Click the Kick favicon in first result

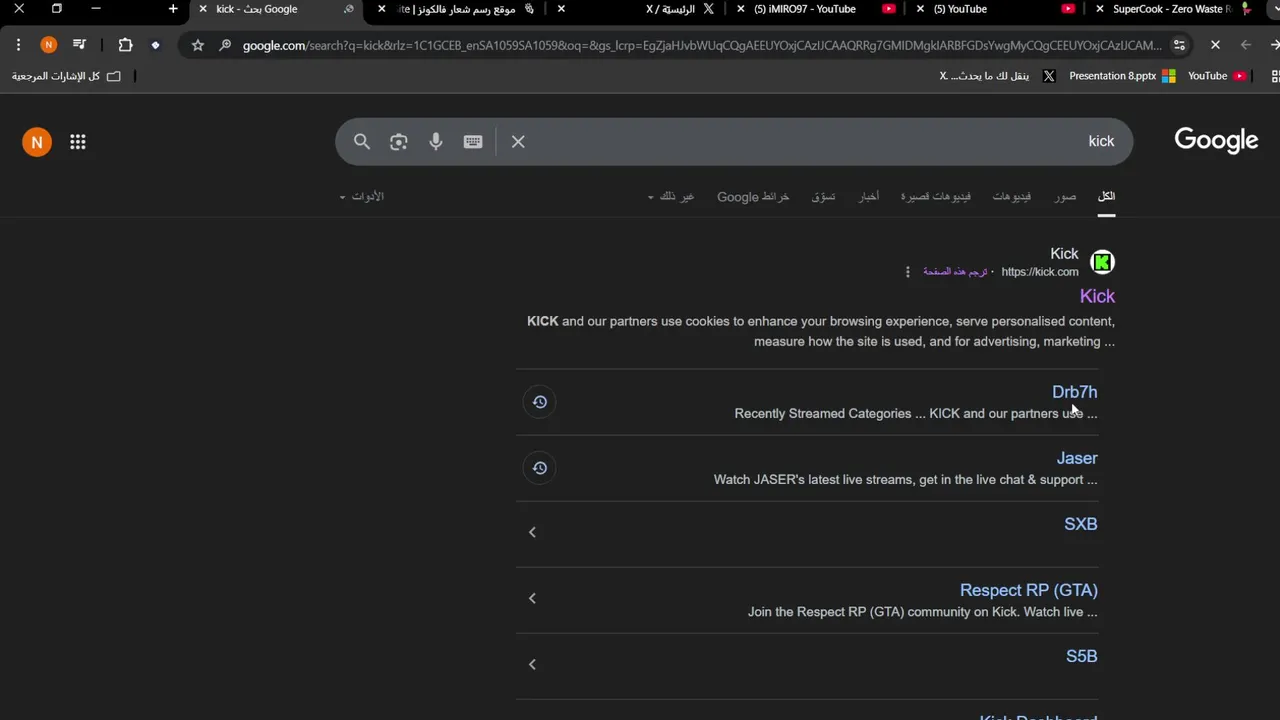pyautogui.click(x=1102, y=262)
